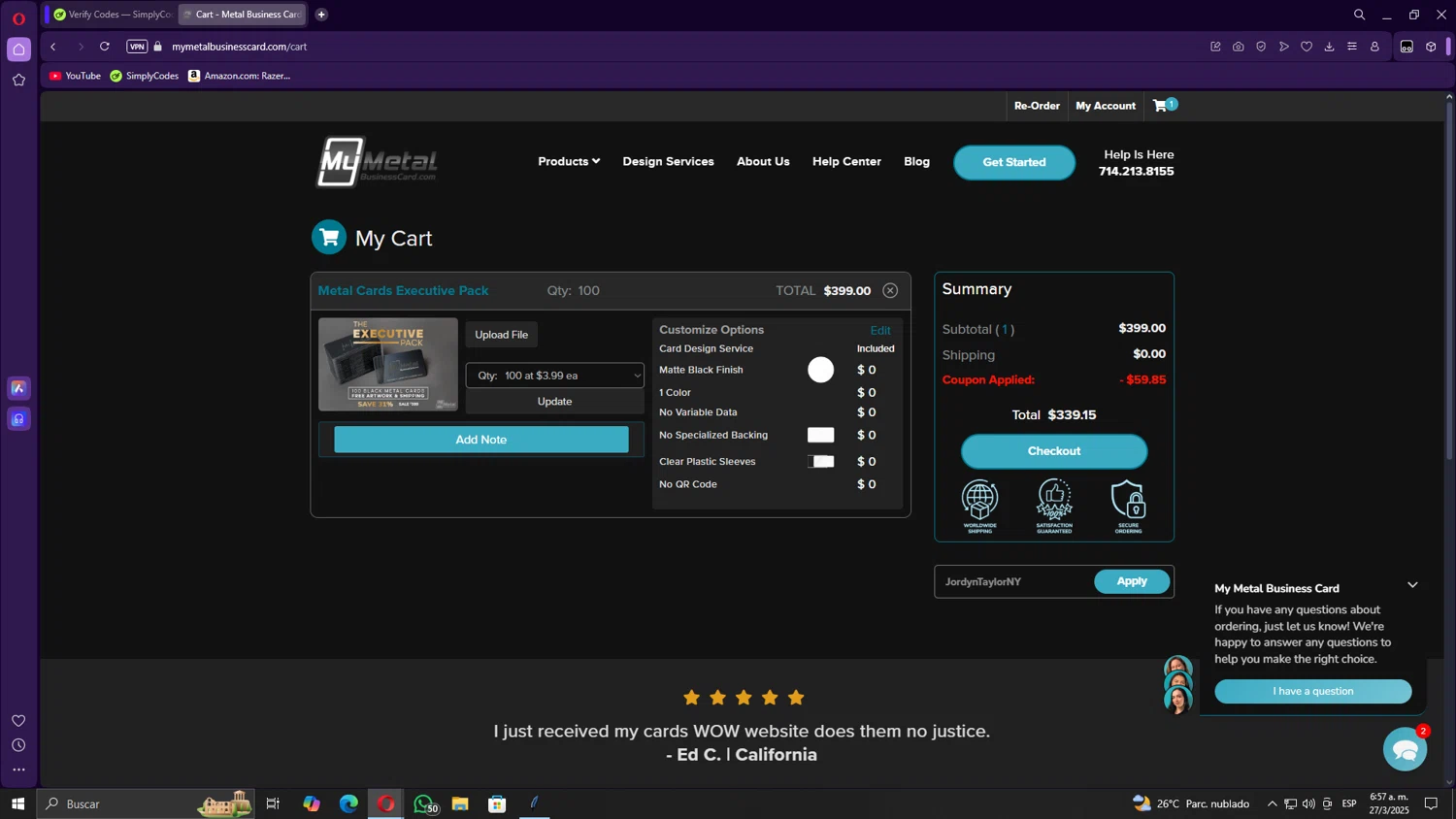Open sidebar three-dots settings menu
Viewport: 1456px width, 819px height.
click(18, 770)
